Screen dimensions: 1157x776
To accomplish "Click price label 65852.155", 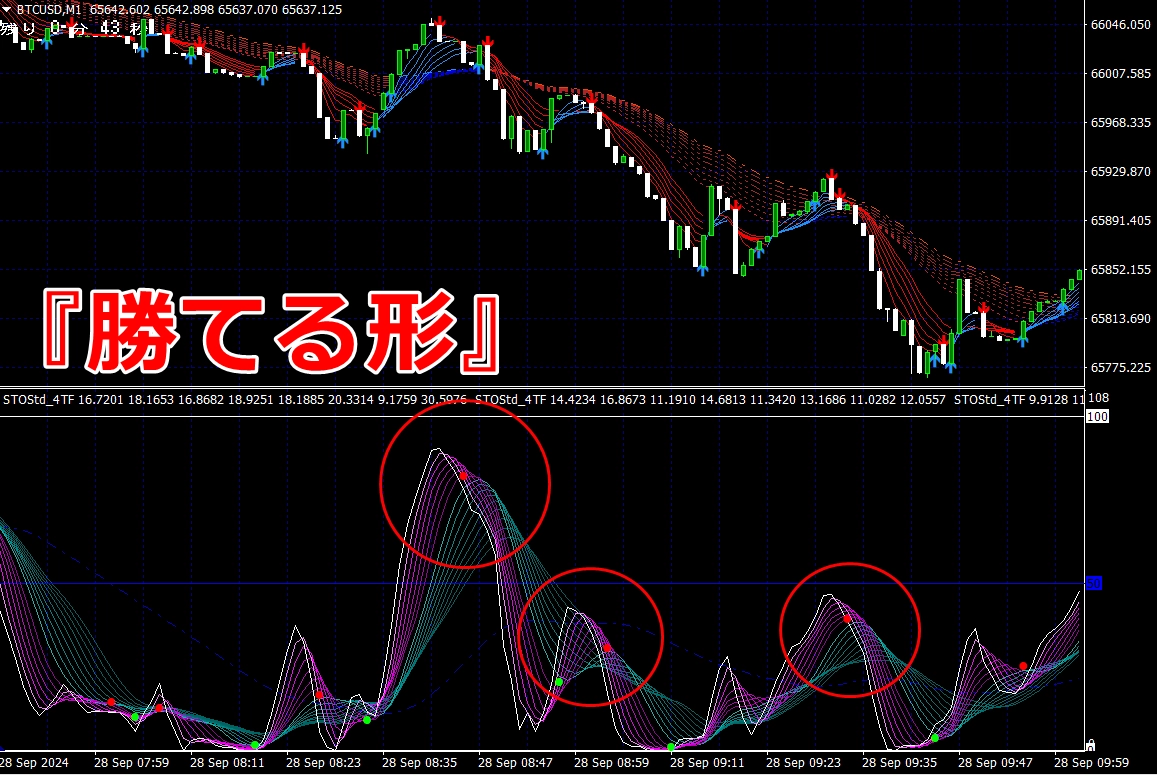I will pos(1120,270).
